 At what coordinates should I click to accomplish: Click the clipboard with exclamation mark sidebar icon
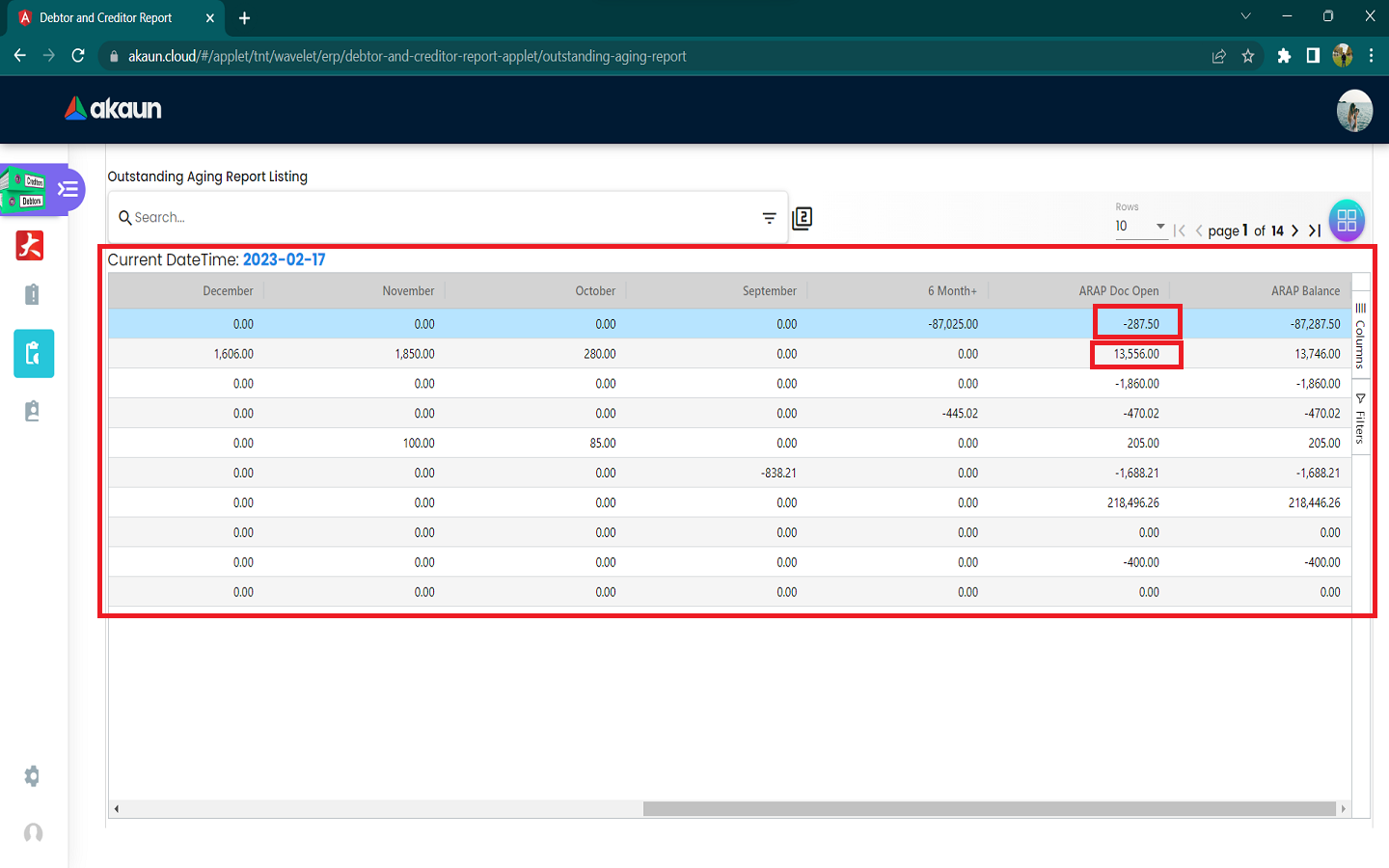coord(32,295)
